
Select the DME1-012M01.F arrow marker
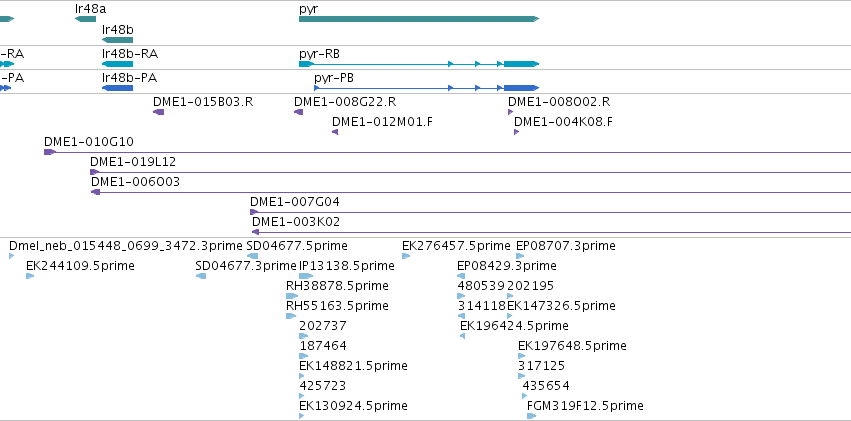pyautogui.click(x=335, y=132)
